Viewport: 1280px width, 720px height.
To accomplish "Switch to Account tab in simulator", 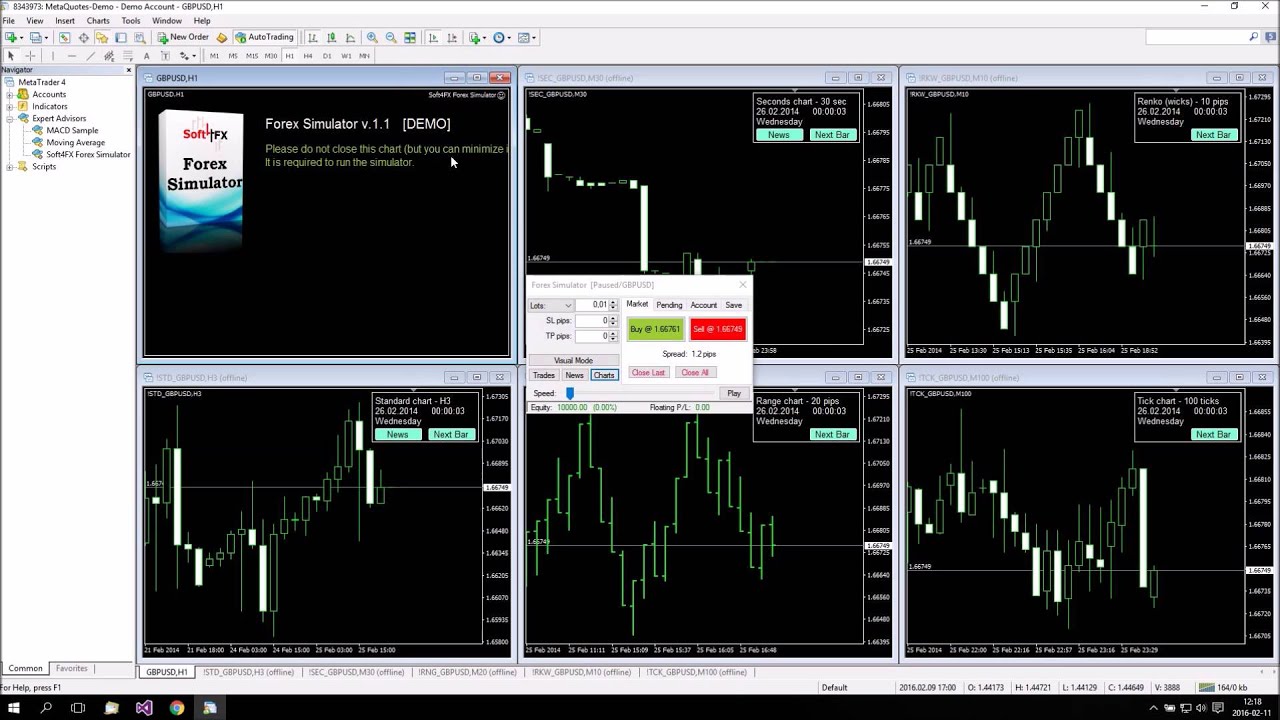I will (703, 305).
